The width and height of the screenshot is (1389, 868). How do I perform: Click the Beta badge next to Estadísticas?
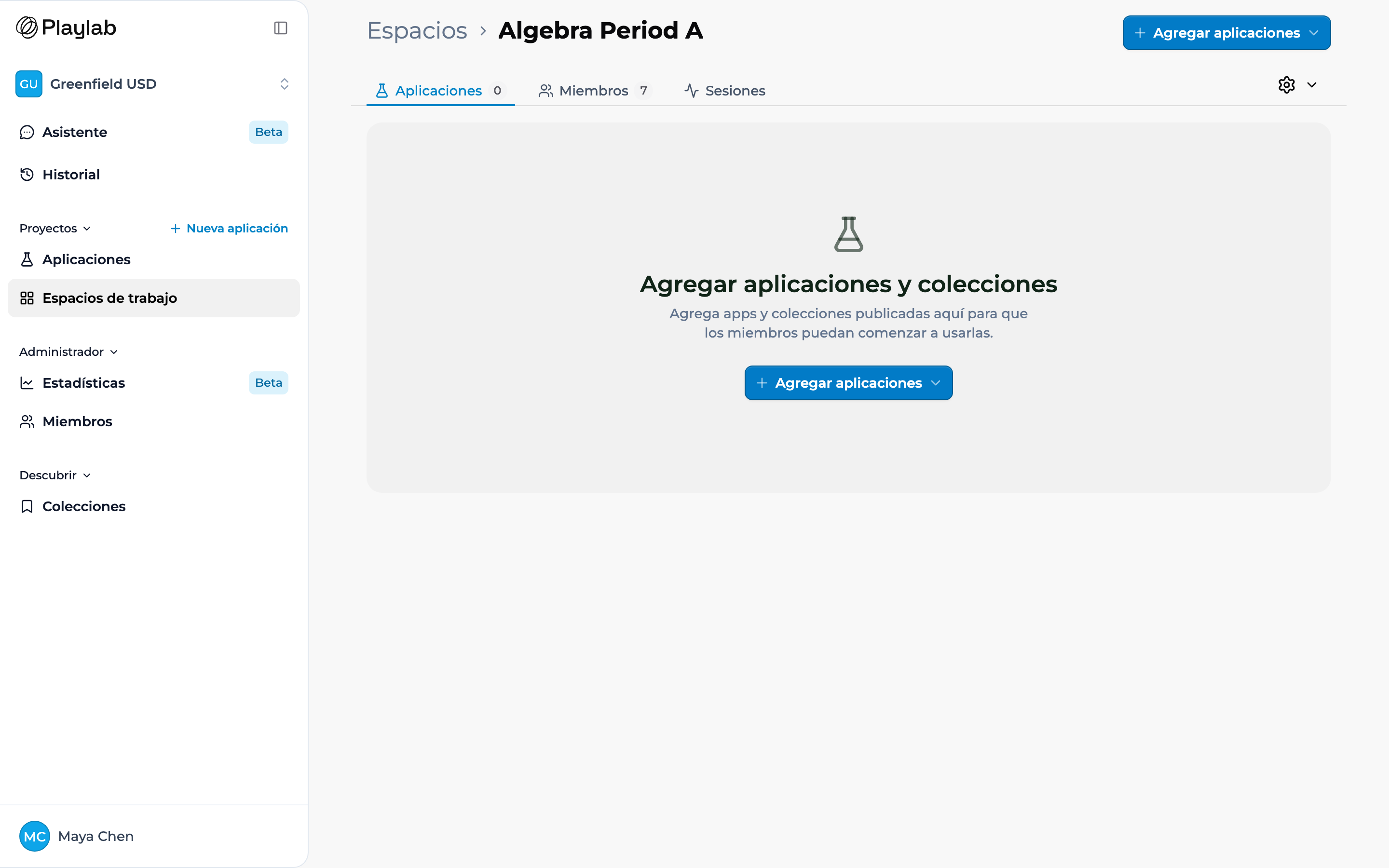(x=268, y=383)
